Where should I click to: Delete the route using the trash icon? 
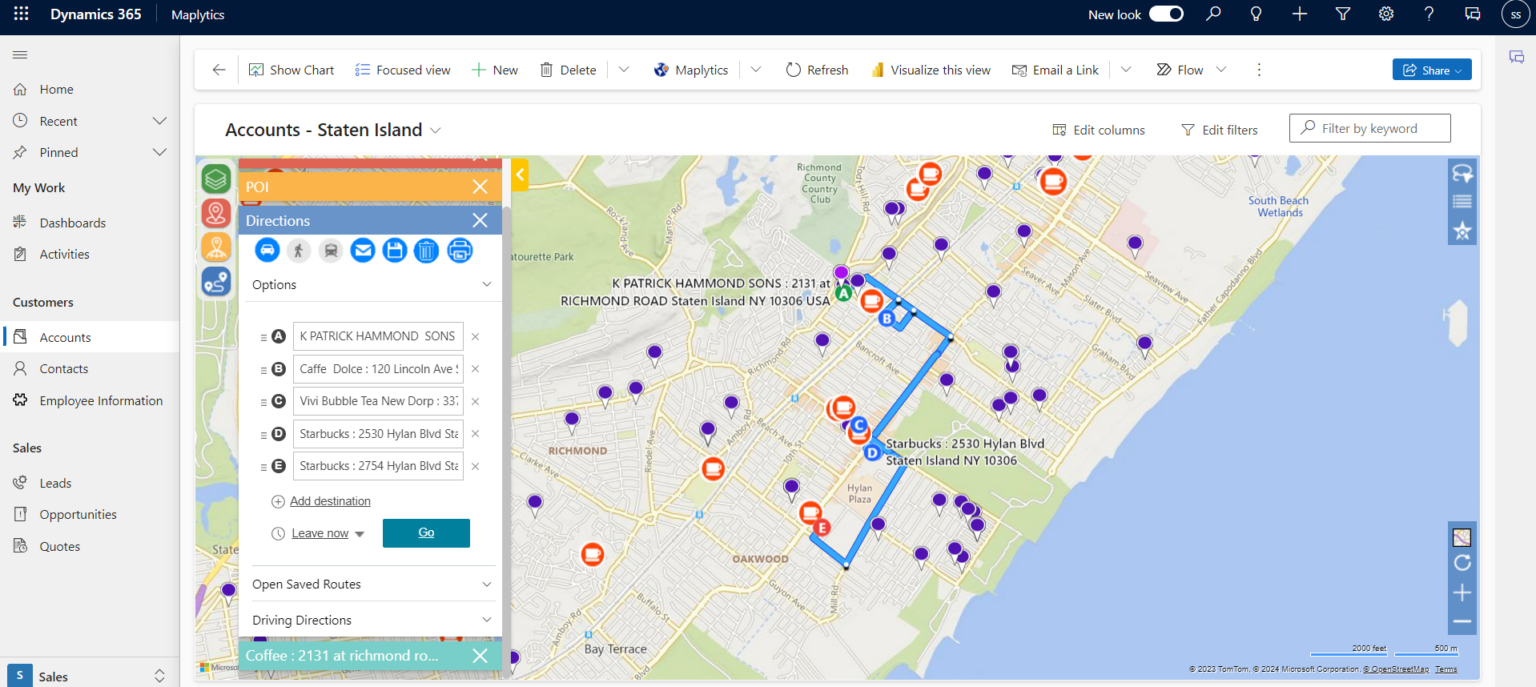coord(426,249)
